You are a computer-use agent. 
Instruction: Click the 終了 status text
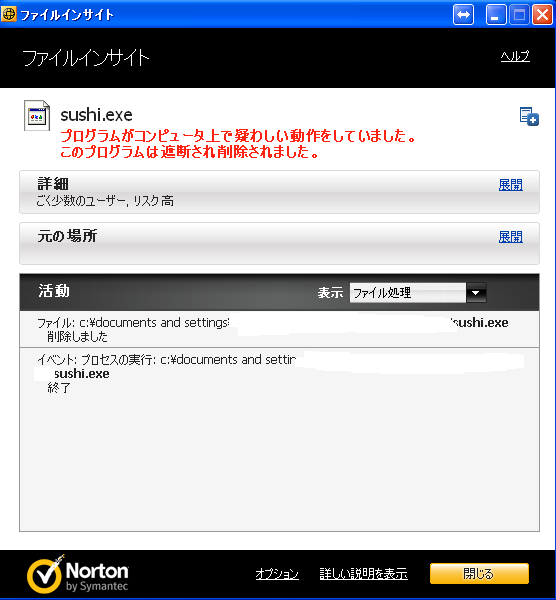[59, 388]
